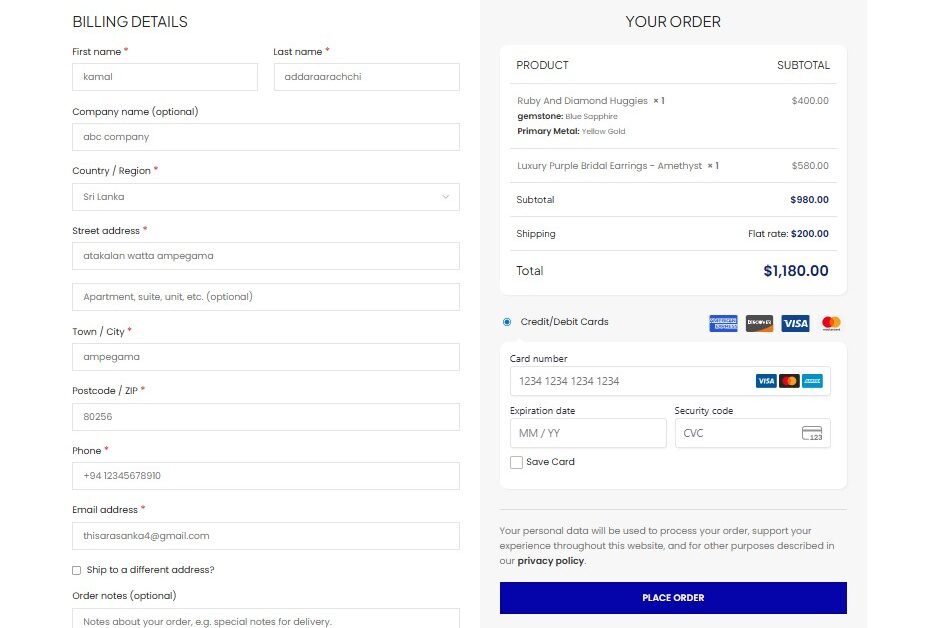935x628 pixels.
Task: Click the Expiration date MM / YY field
Action: [587, 433]
